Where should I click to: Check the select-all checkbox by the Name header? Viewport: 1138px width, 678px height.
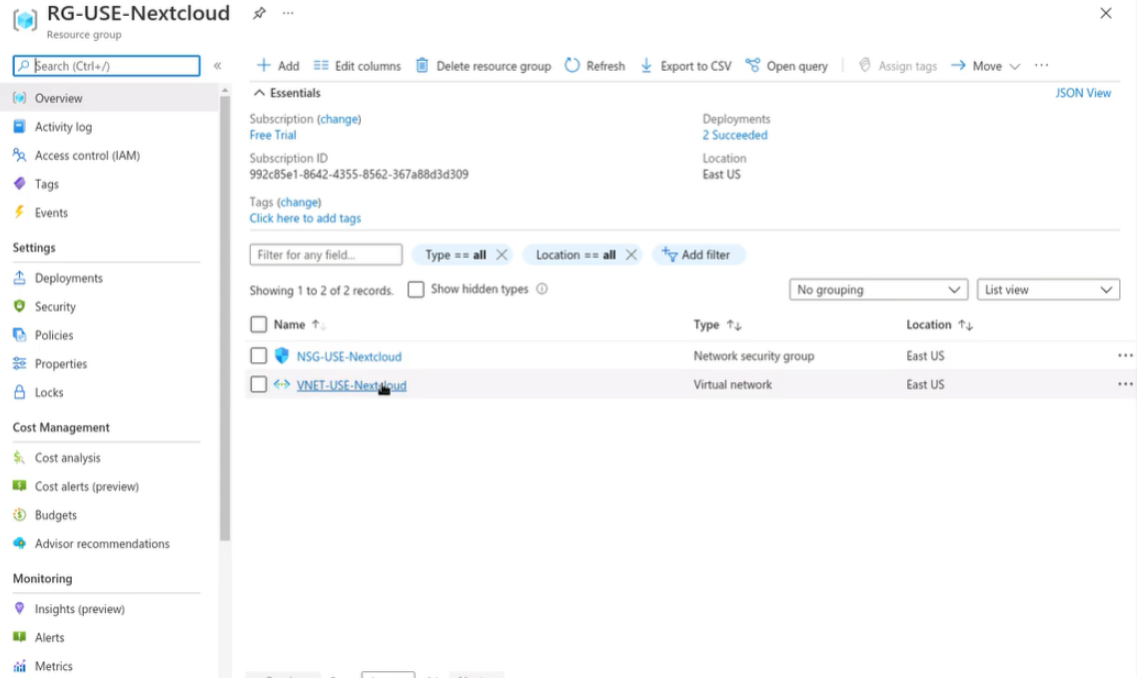pos(258,324)
